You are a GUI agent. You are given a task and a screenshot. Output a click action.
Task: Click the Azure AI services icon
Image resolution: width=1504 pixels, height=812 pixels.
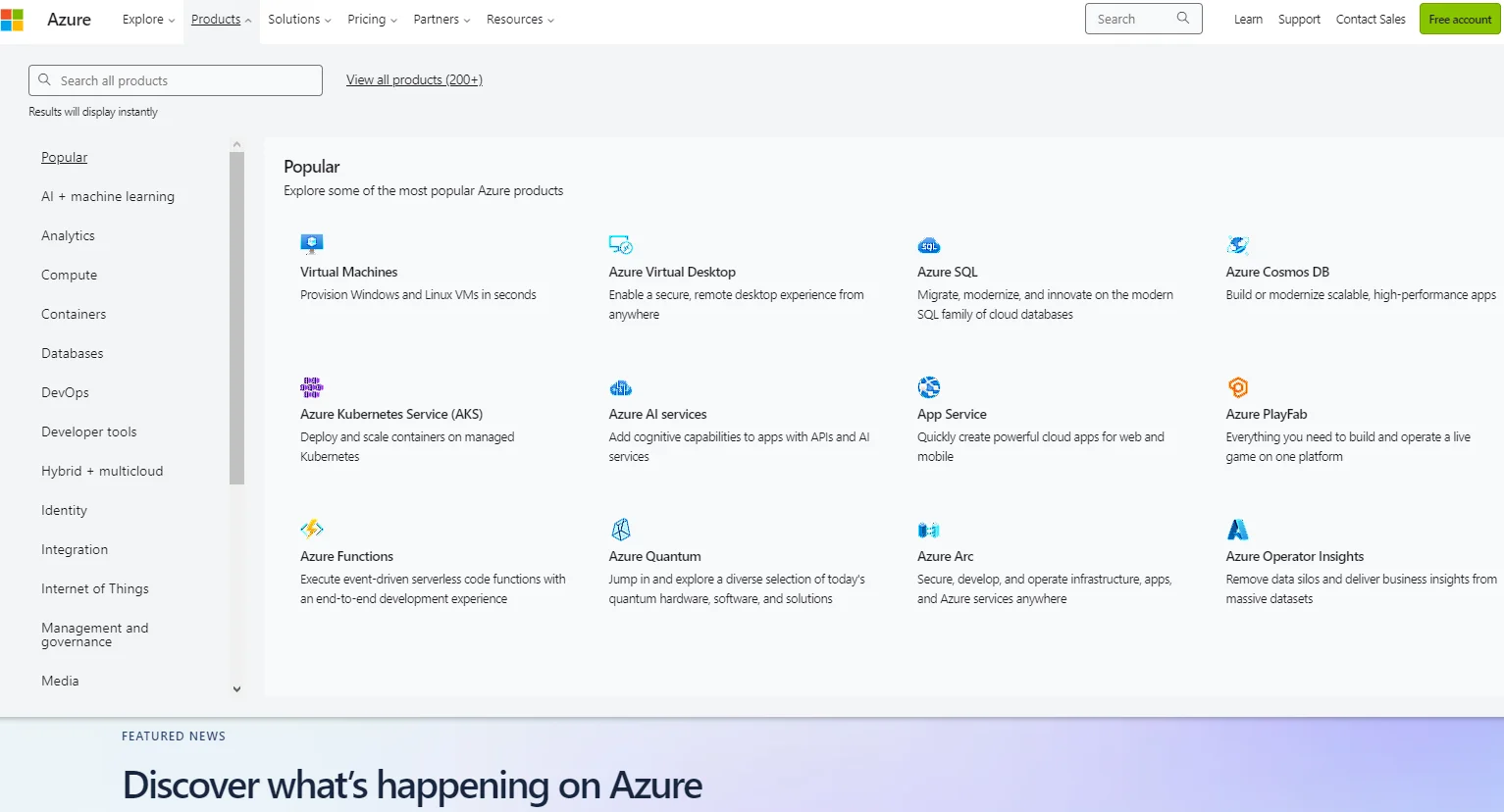[621, 387]
